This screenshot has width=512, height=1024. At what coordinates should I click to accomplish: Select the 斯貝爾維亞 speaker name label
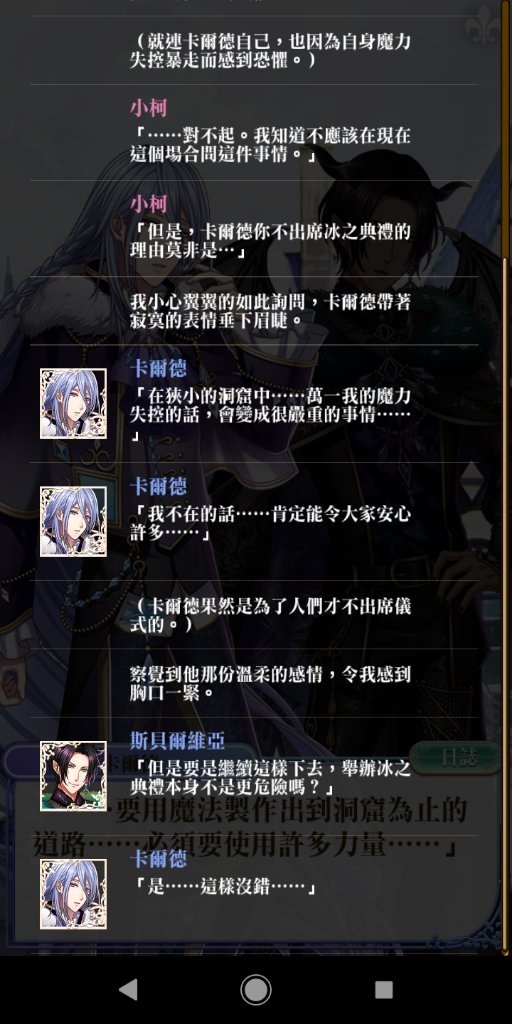pyautogui.click(x=177, y=740)
